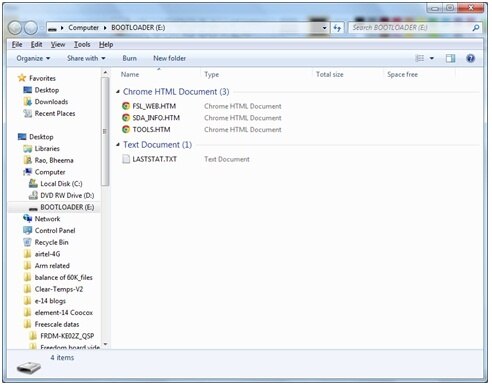Image resolution: width=492 pixels, height=385 pixels.
Task: Click the text file icon of LASTSTAT.TXT
Action: coord(126,159)
